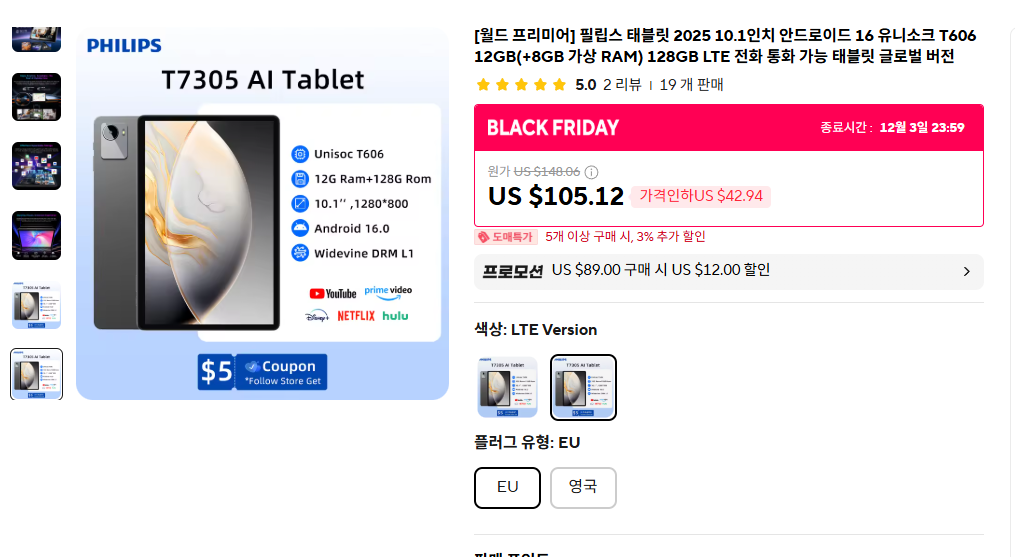Click the 5개 이상 구매 시 discount text
1015x557 pixels.
click(x=625, y=237)
